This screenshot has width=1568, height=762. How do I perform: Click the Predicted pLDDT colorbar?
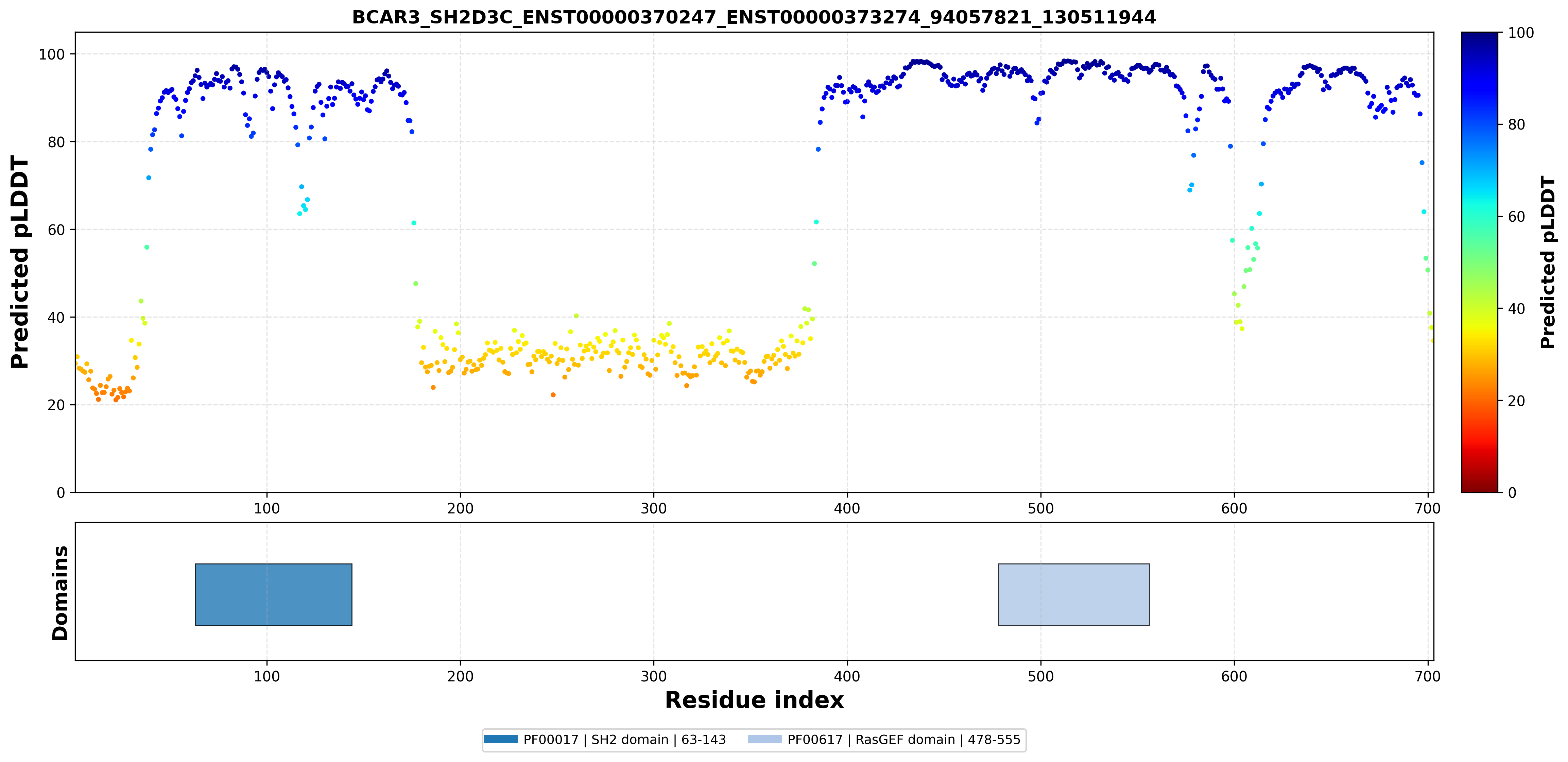click(x=1479, y=262)
